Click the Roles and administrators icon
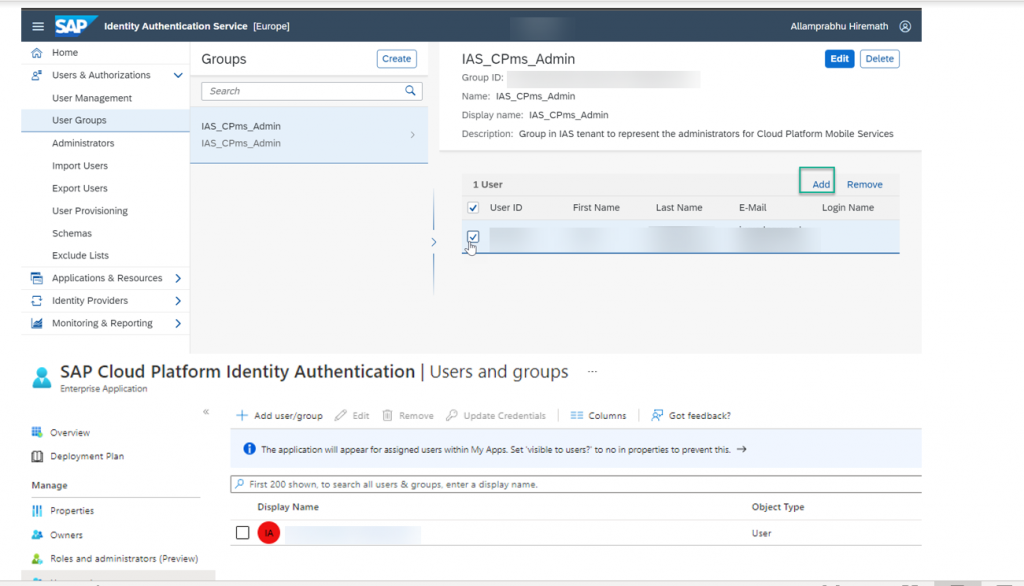The image size is (1024, 586). click(x=37, y=559)
